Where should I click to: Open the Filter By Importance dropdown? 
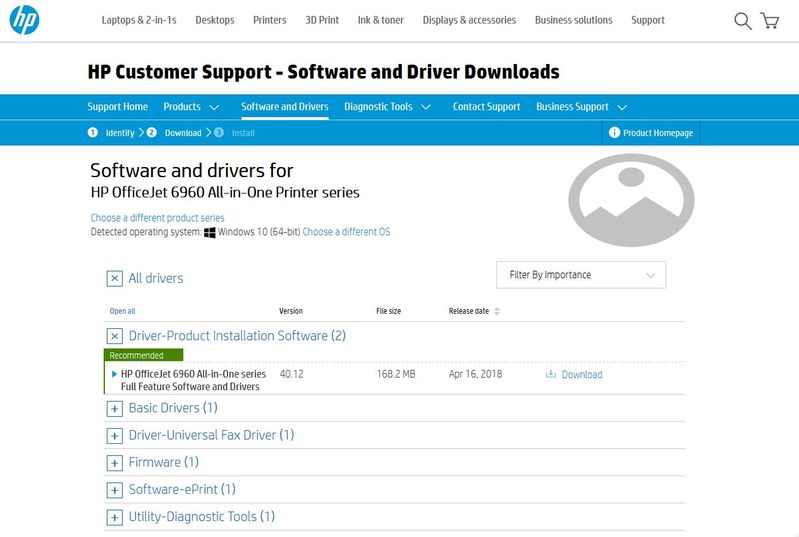point(580,275)
